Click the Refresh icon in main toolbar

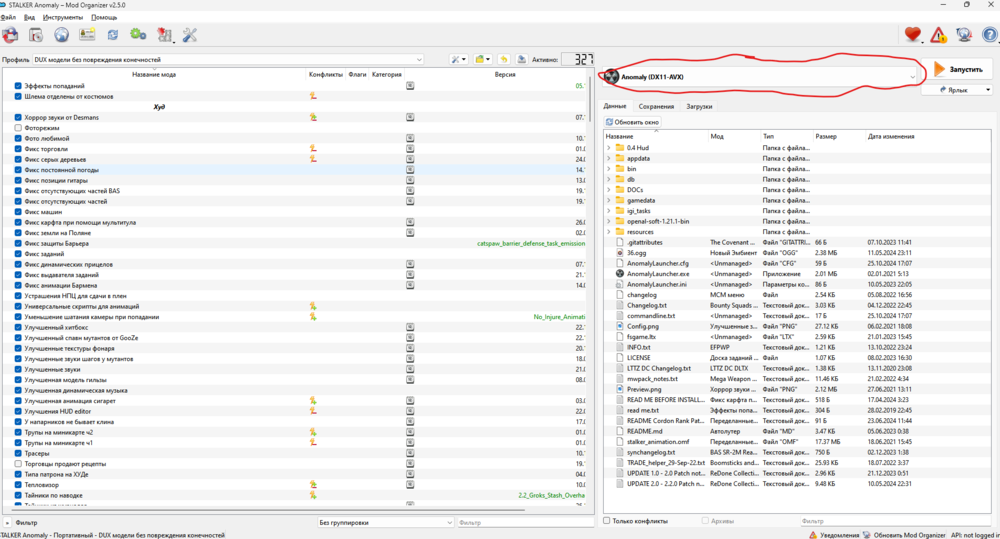pyautogui.click(x=113, y=35)
